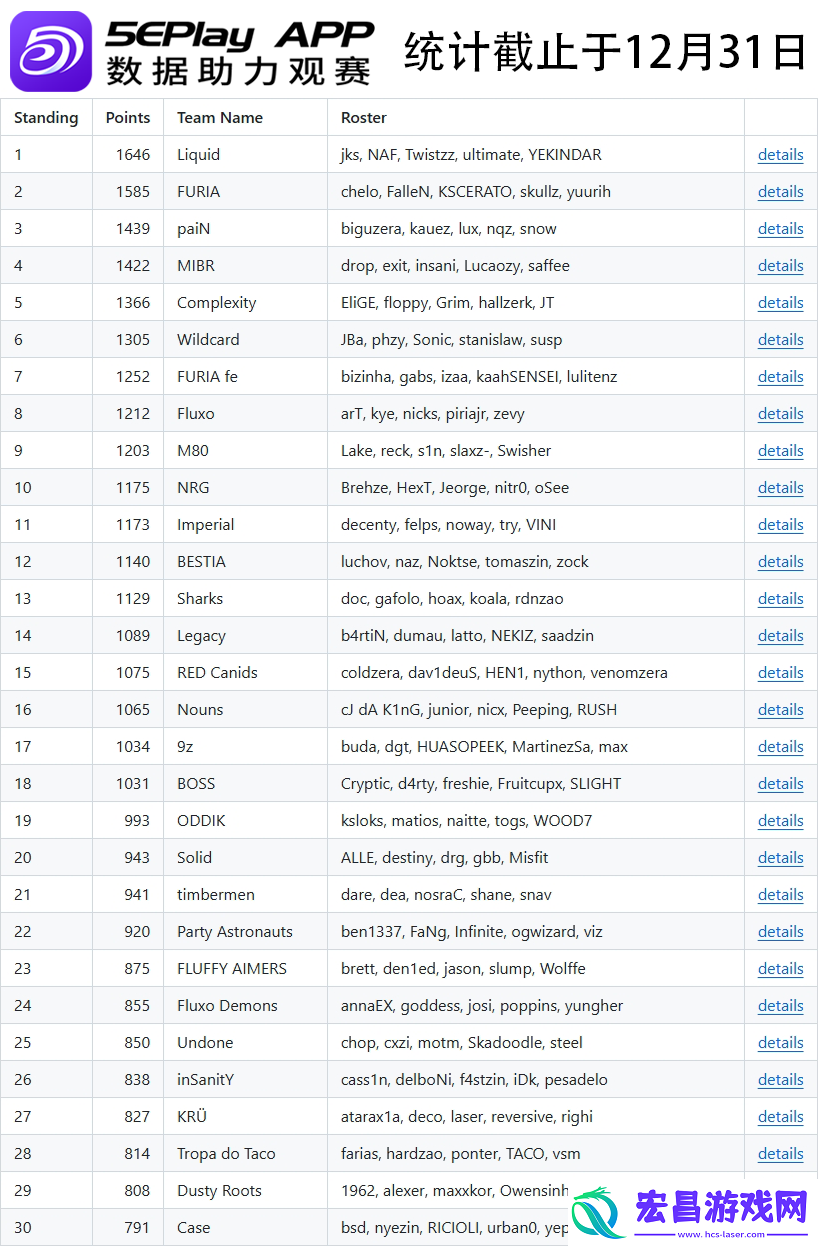Open details link for Solid
This screenshot has height=1246, width=818.
point(780,858)
